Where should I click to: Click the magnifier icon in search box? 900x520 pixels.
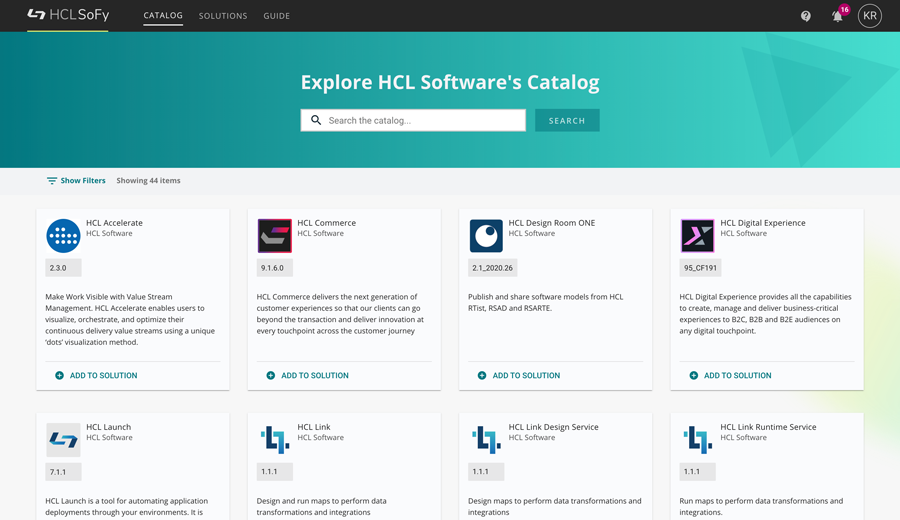point(316,121)
